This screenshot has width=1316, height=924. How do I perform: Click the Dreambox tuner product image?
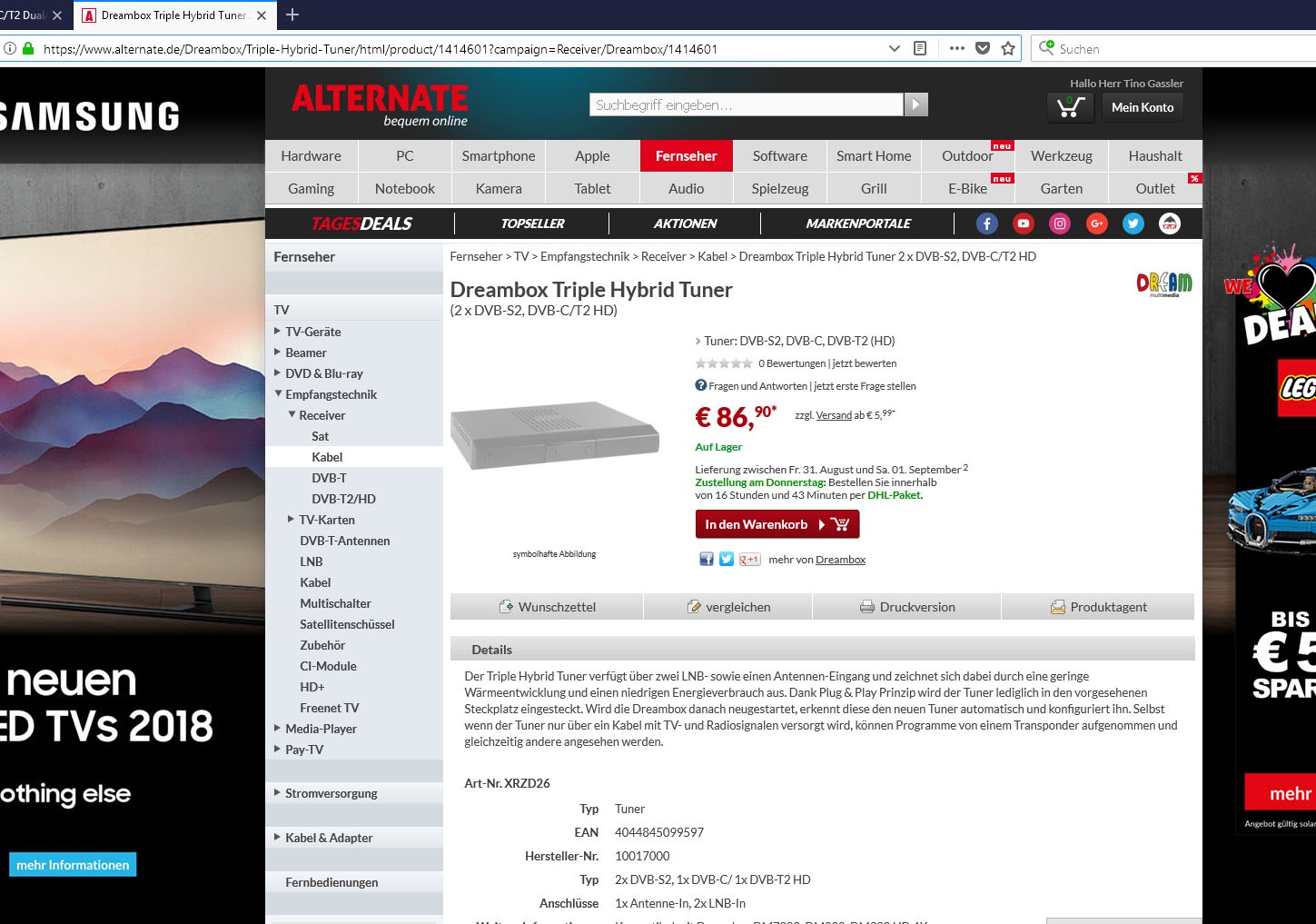click(554, 436)
